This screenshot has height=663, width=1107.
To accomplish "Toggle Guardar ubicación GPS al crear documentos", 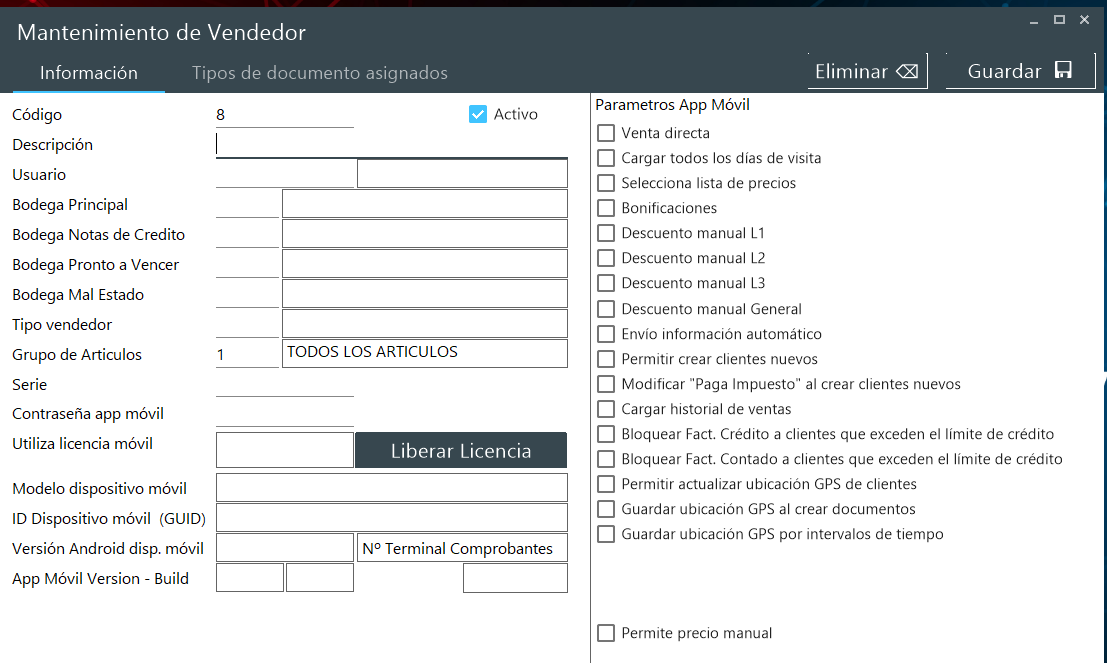I will [x=606, y=509].
